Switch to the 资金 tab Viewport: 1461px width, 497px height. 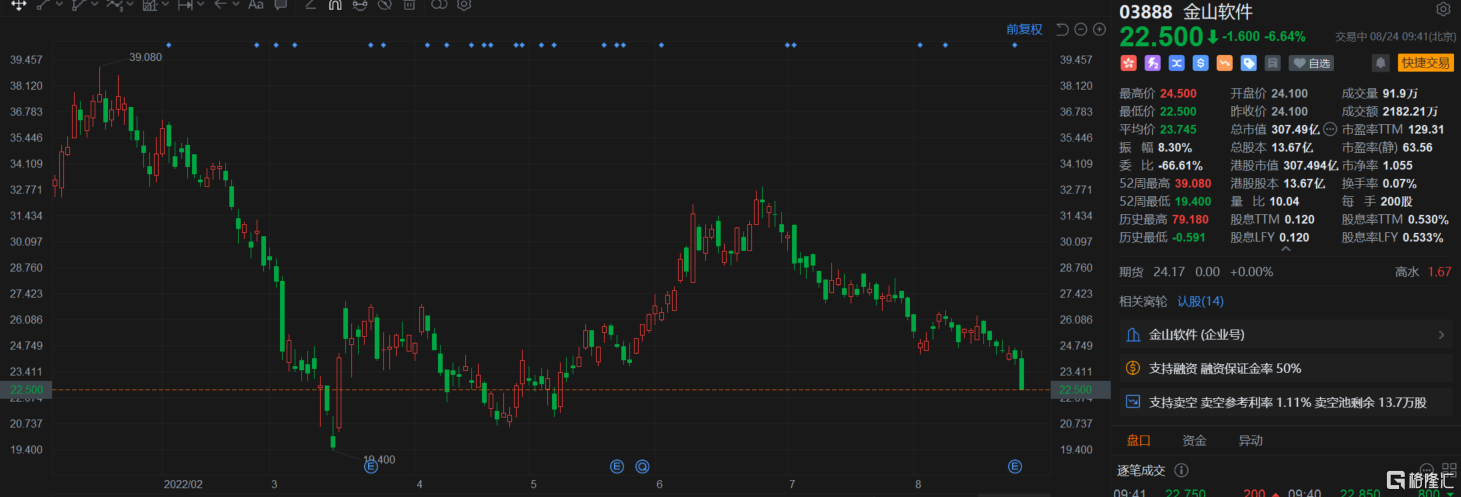tap(1194, 440)
